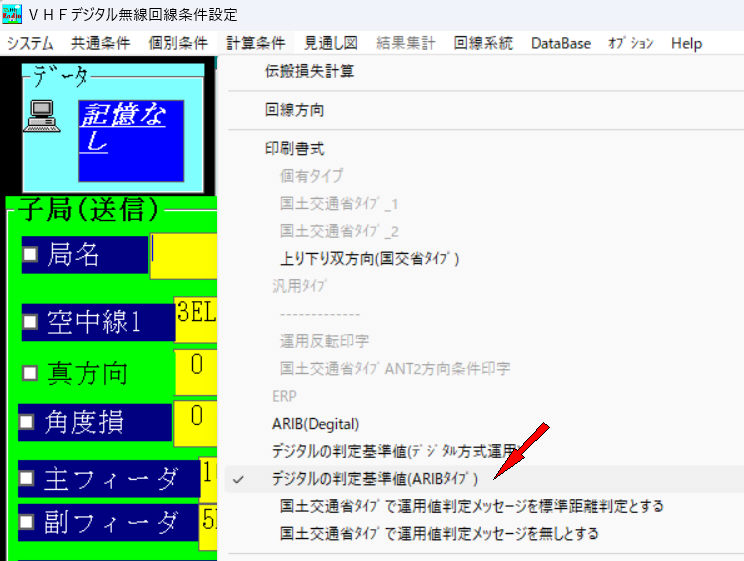Uncheck デジタルの判定基準値(ARIBタイプ) menu item
744x561 pixels.
[x=375, y=479]
